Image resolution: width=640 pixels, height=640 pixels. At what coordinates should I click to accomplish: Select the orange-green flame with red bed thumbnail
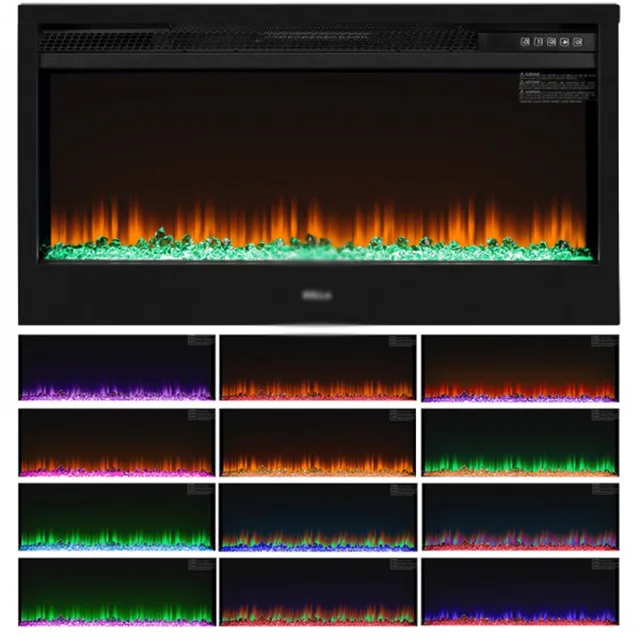tap(318, 592)
